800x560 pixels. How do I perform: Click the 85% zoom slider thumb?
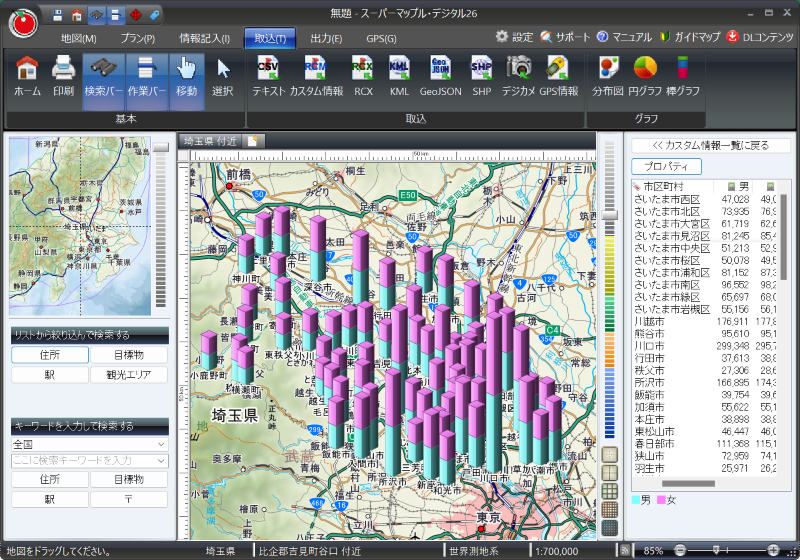point(716,550)
